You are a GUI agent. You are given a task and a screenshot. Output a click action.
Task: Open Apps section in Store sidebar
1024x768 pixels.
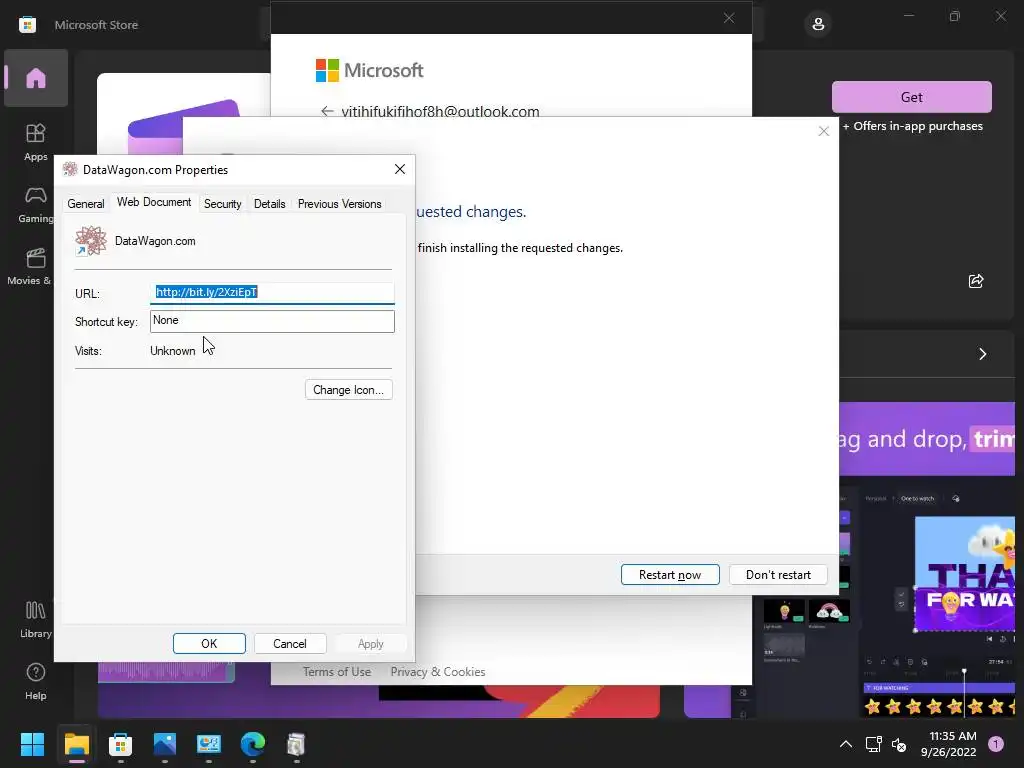tap(36, 142)
